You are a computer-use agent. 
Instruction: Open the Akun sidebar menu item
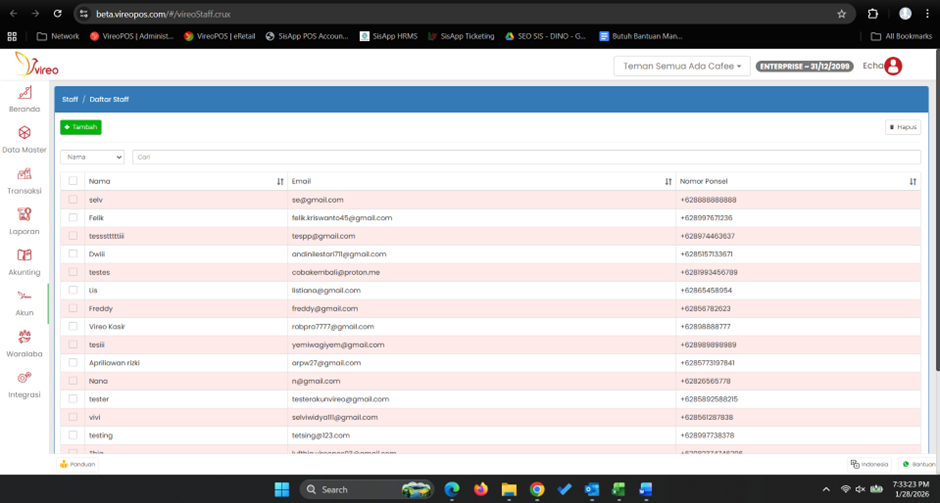pos(24,298)
